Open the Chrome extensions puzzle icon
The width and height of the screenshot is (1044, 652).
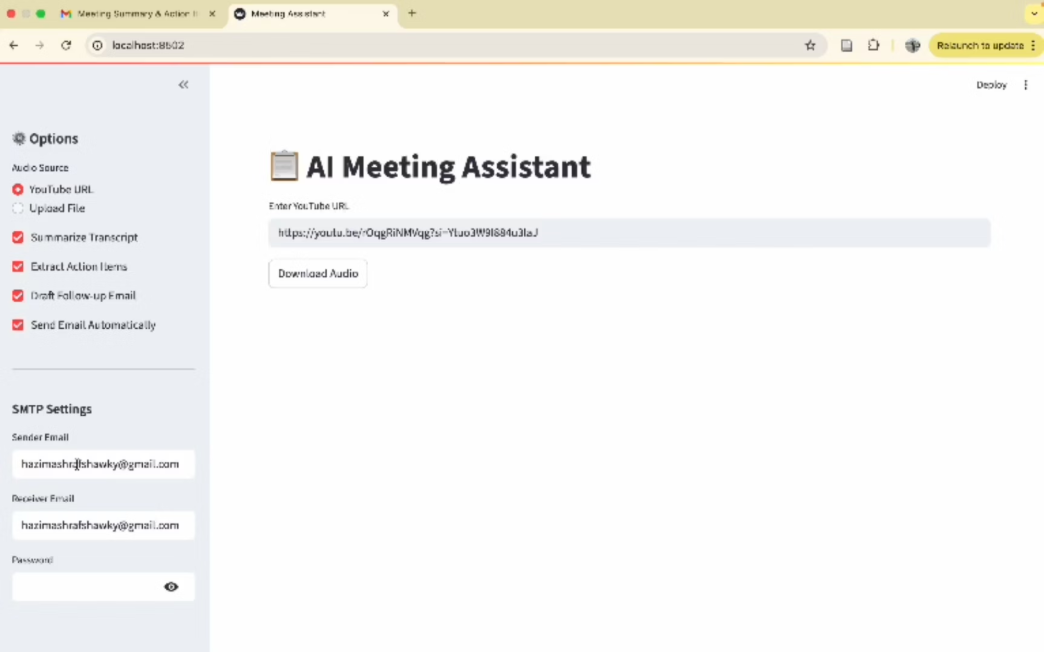coord(872,45)
